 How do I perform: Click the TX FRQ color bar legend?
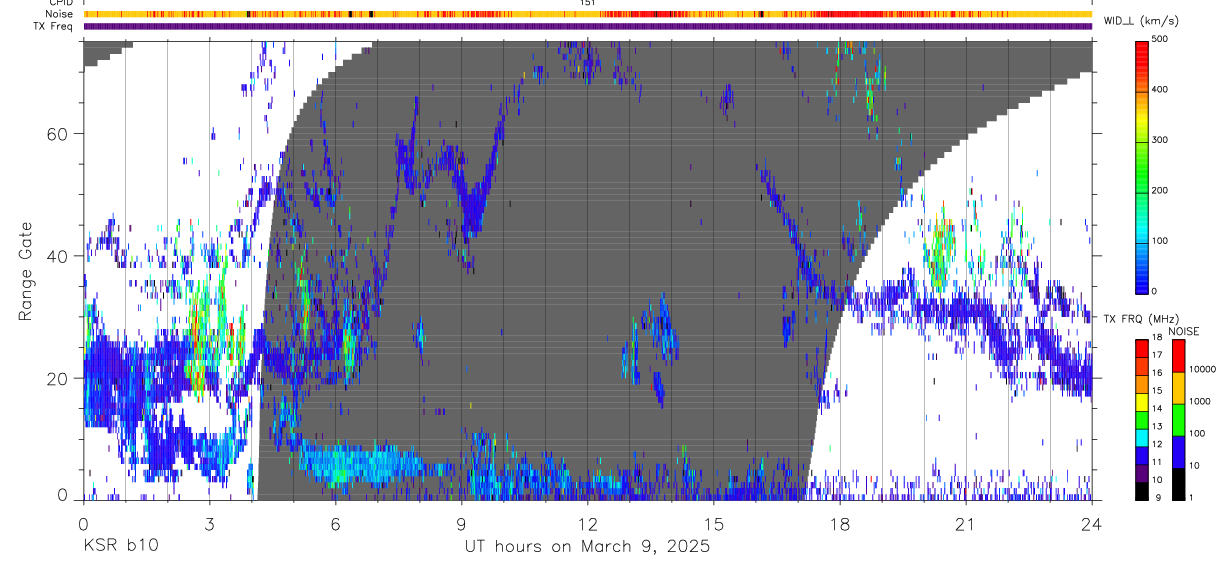(x=1142, y=419)
